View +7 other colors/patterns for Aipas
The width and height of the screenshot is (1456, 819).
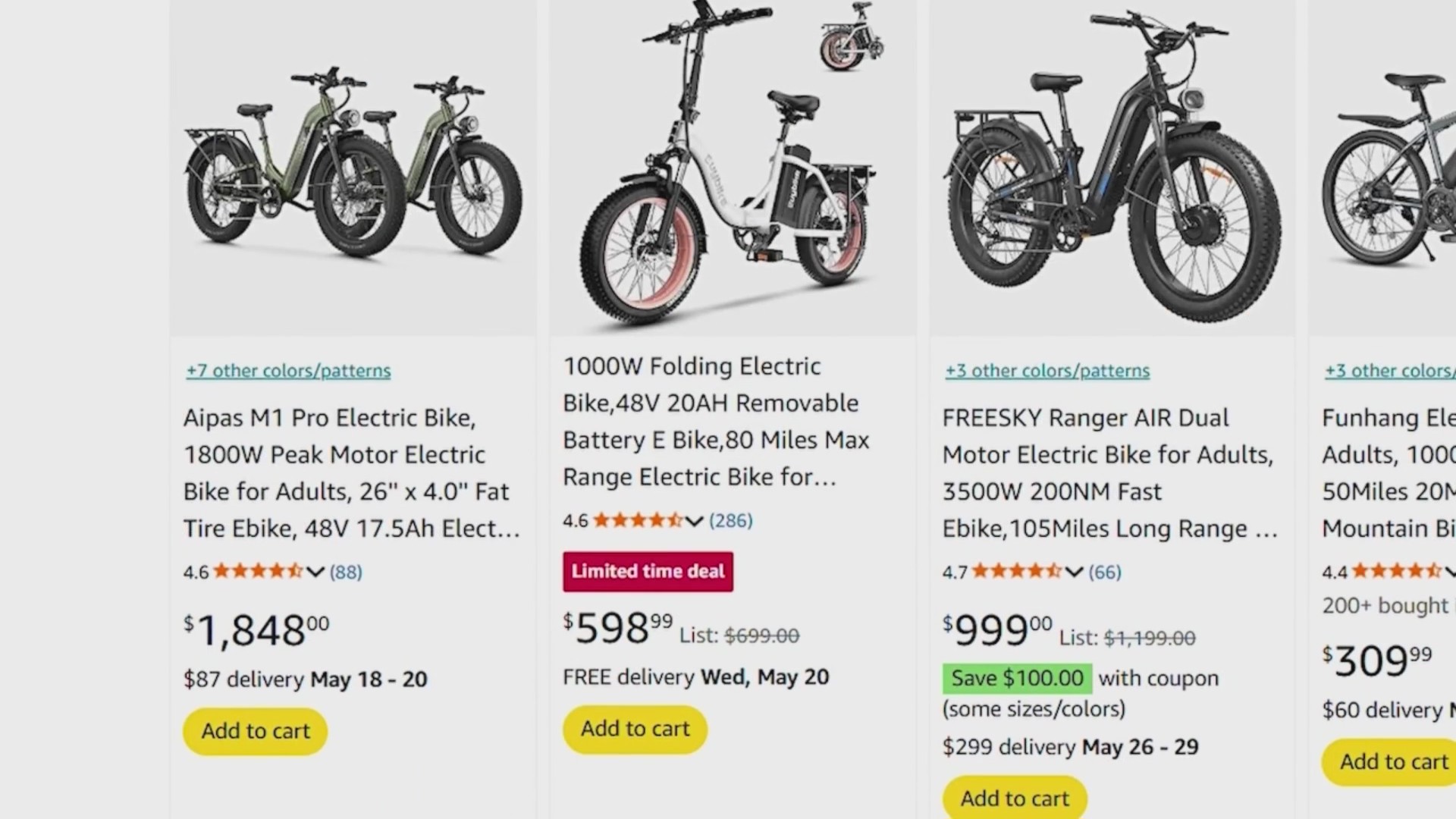click(289, 371)
